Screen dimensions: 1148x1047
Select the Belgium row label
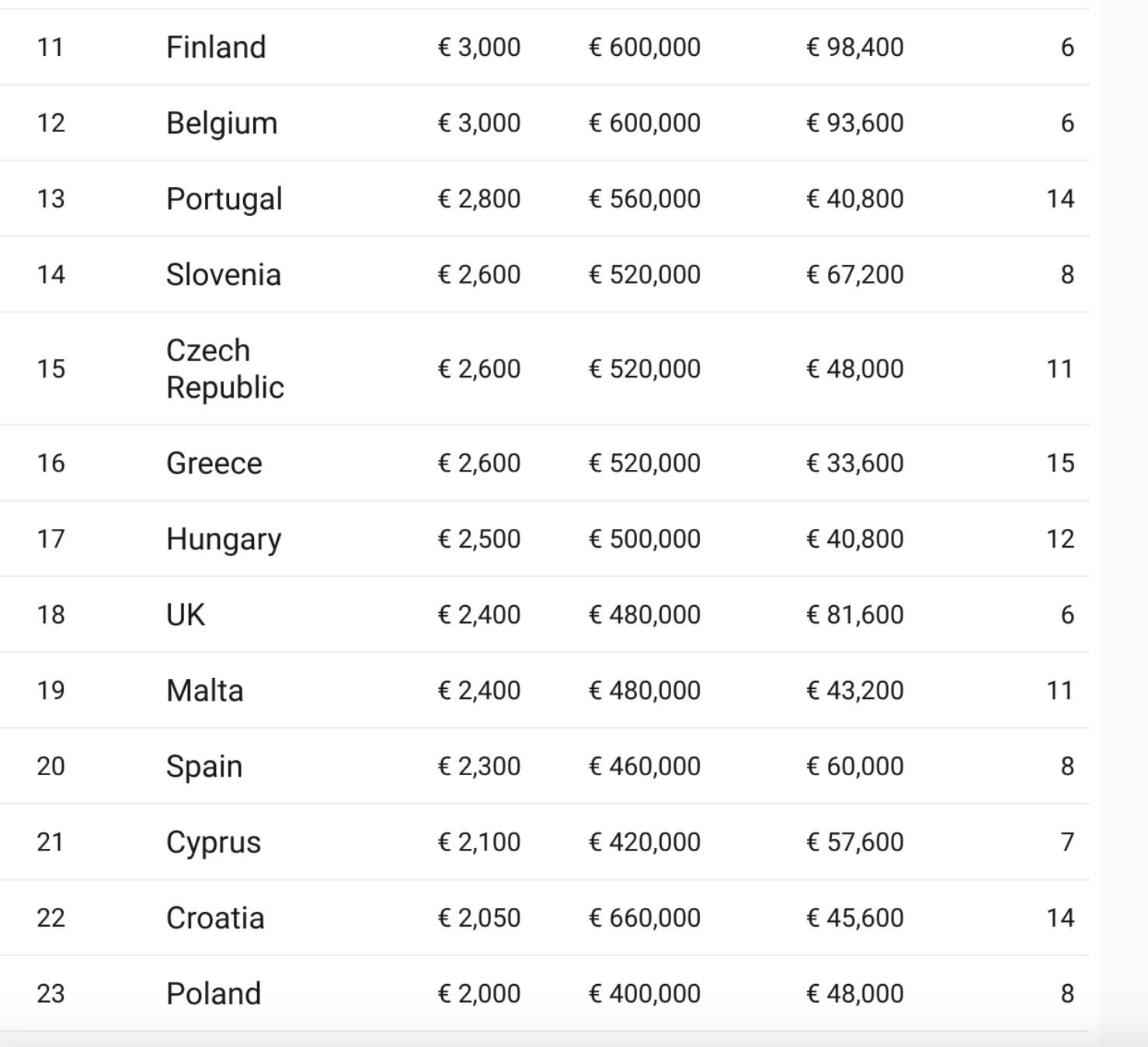click(x=221, y=123)
